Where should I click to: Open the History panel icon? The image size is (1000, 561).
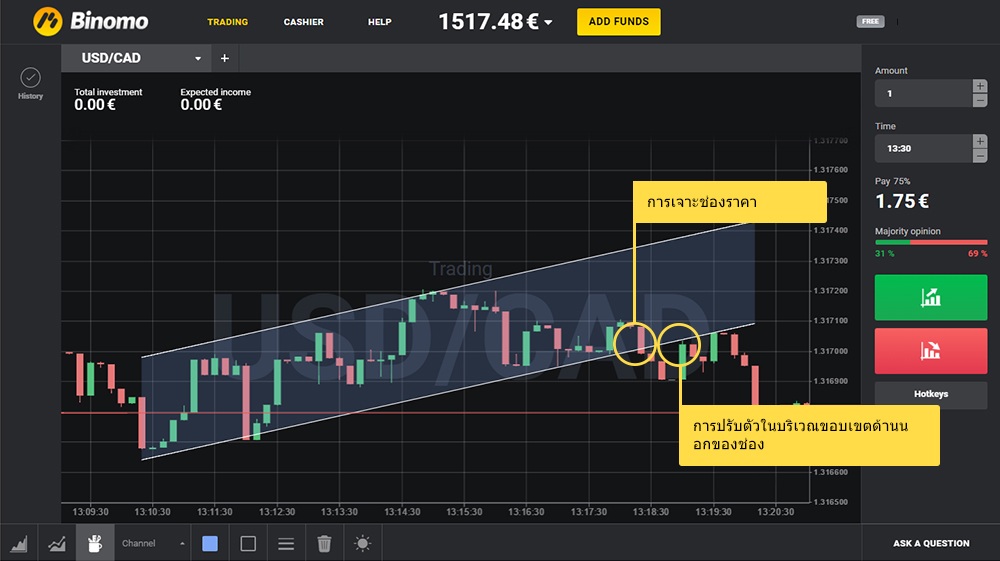click(30, 82)
